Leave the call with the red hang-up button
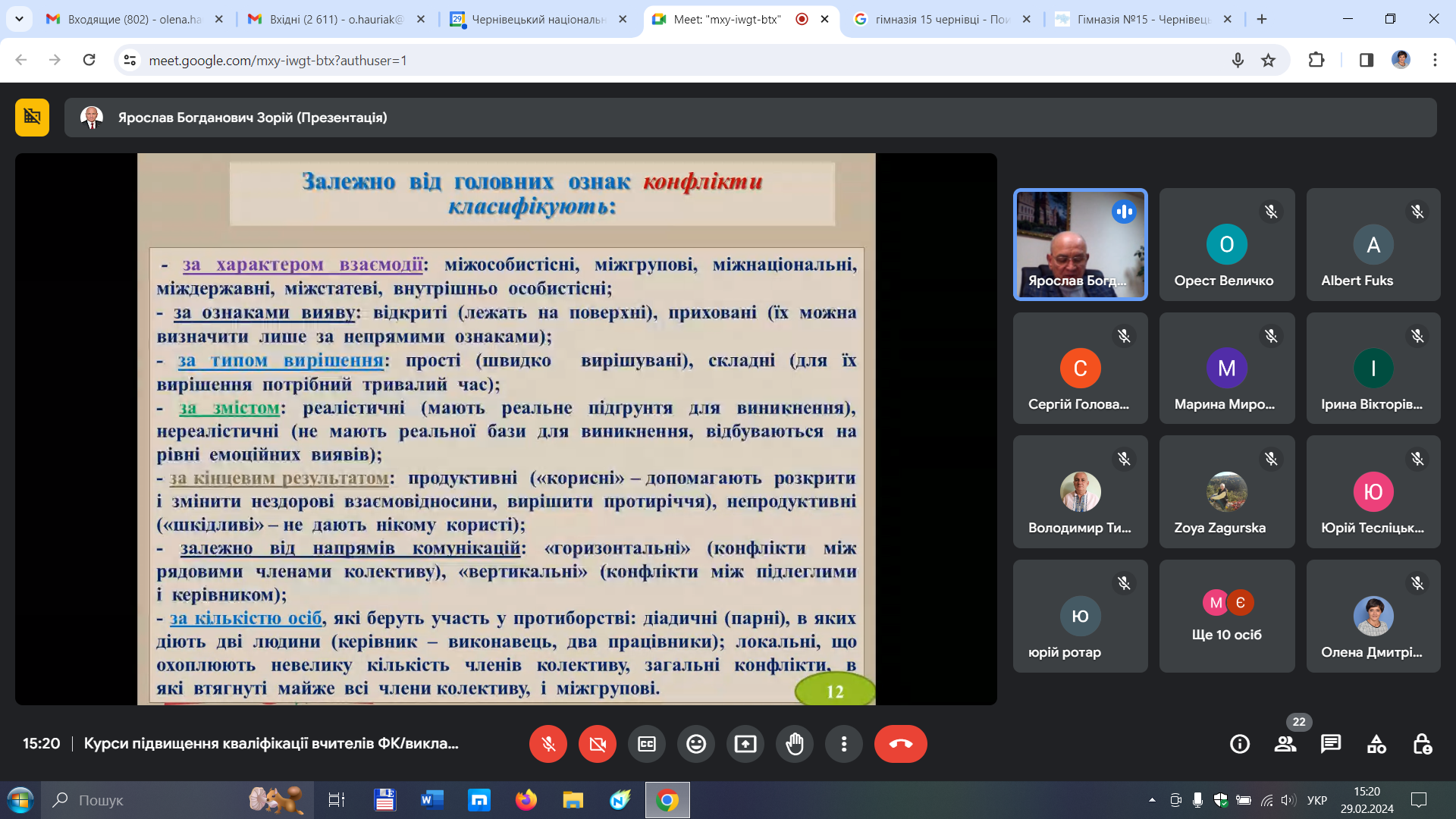This screenshot has width=1456, height=819. point(901,744)
